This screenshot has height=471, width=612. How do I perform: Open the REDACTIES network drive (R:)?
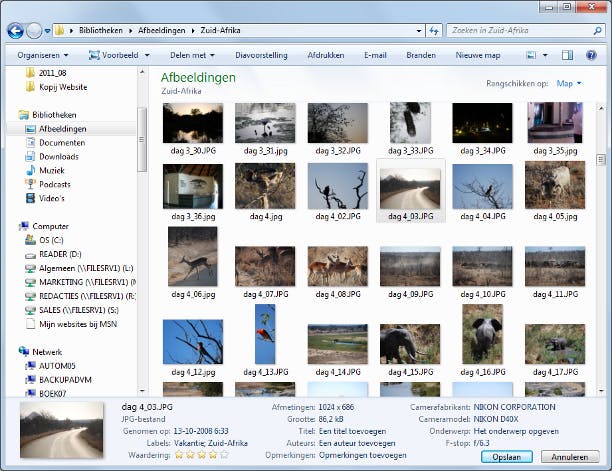pyautogui.click(x=87, y=296)
